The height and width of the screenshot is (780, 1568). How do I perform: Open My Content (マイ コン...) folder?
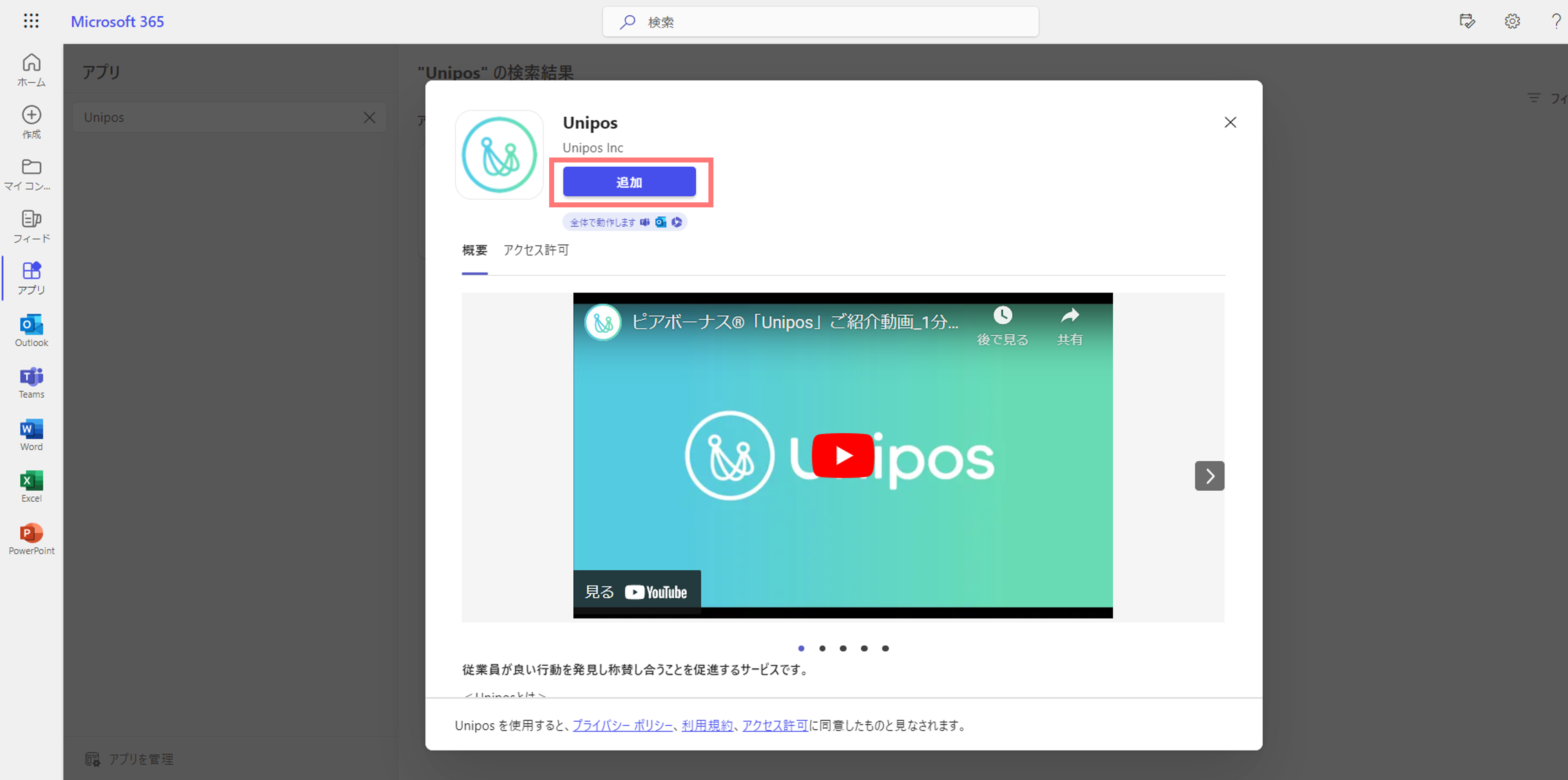[x=27, y=175]
